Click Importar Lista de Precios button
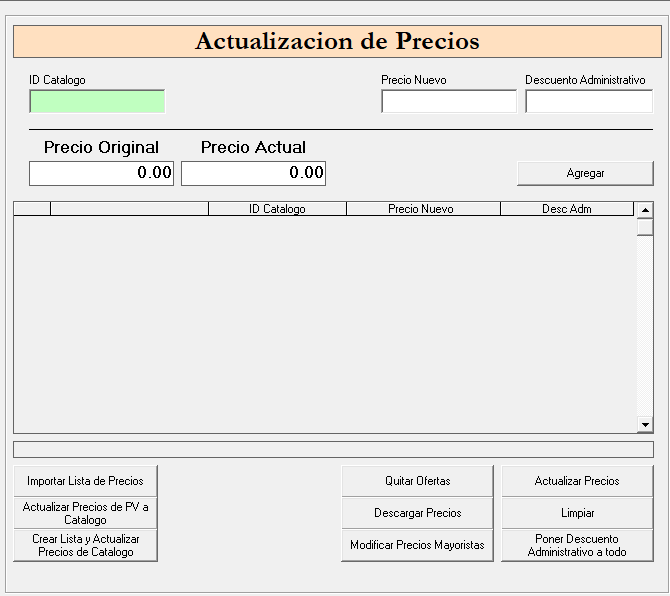Image resolution: width=670 pixels, height=596 pixels. pyautogui.click(x=85, y=481)
